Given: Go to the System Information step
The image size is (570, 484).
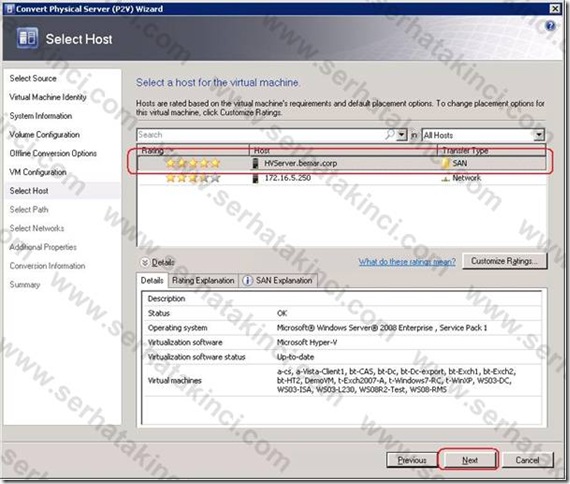Looking at the screenshot, I should [41, 116].
